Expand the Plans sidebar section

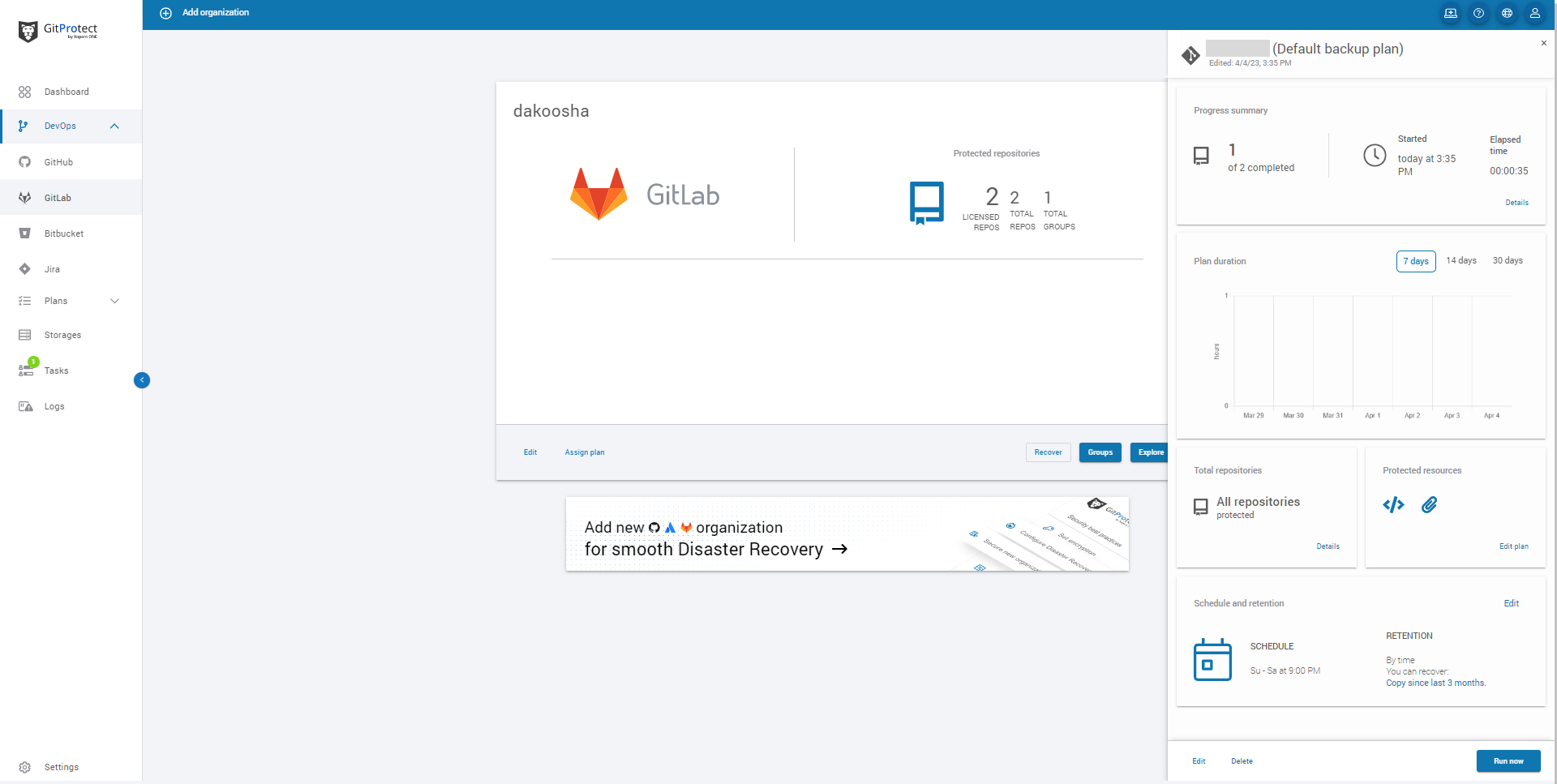(114, 301)
